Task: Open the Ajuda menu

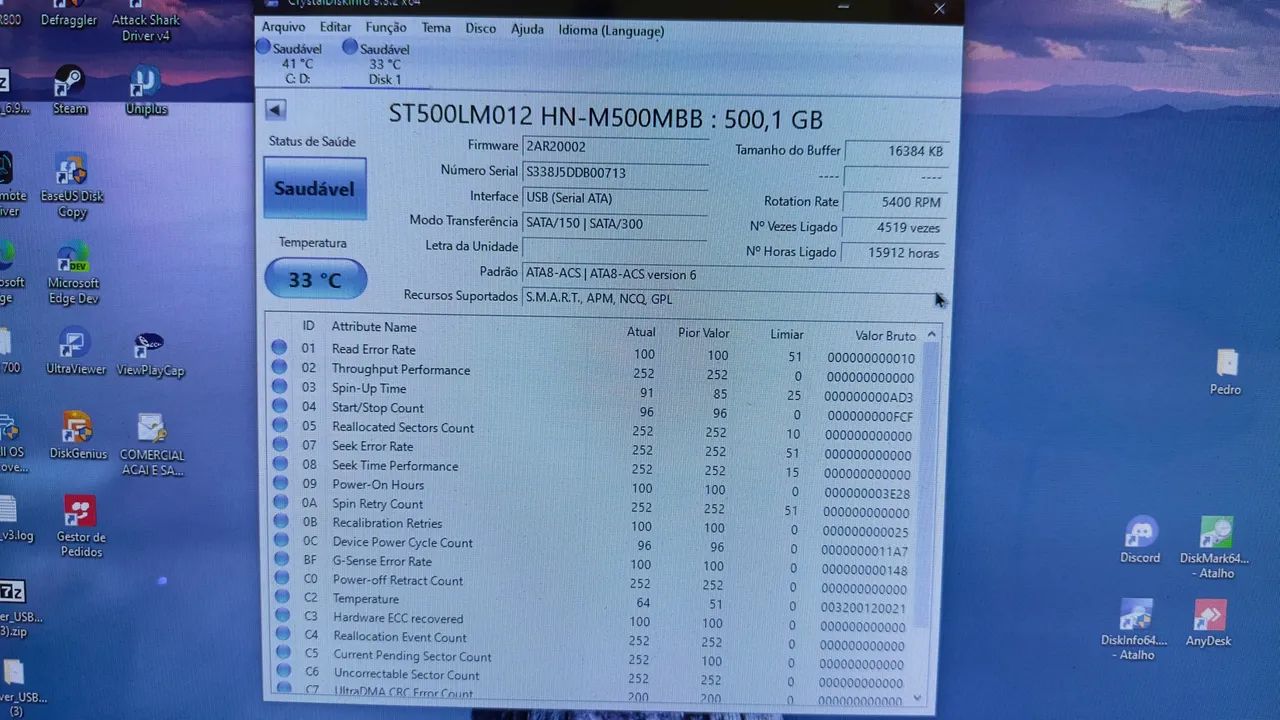Action: tap(527, 29)
